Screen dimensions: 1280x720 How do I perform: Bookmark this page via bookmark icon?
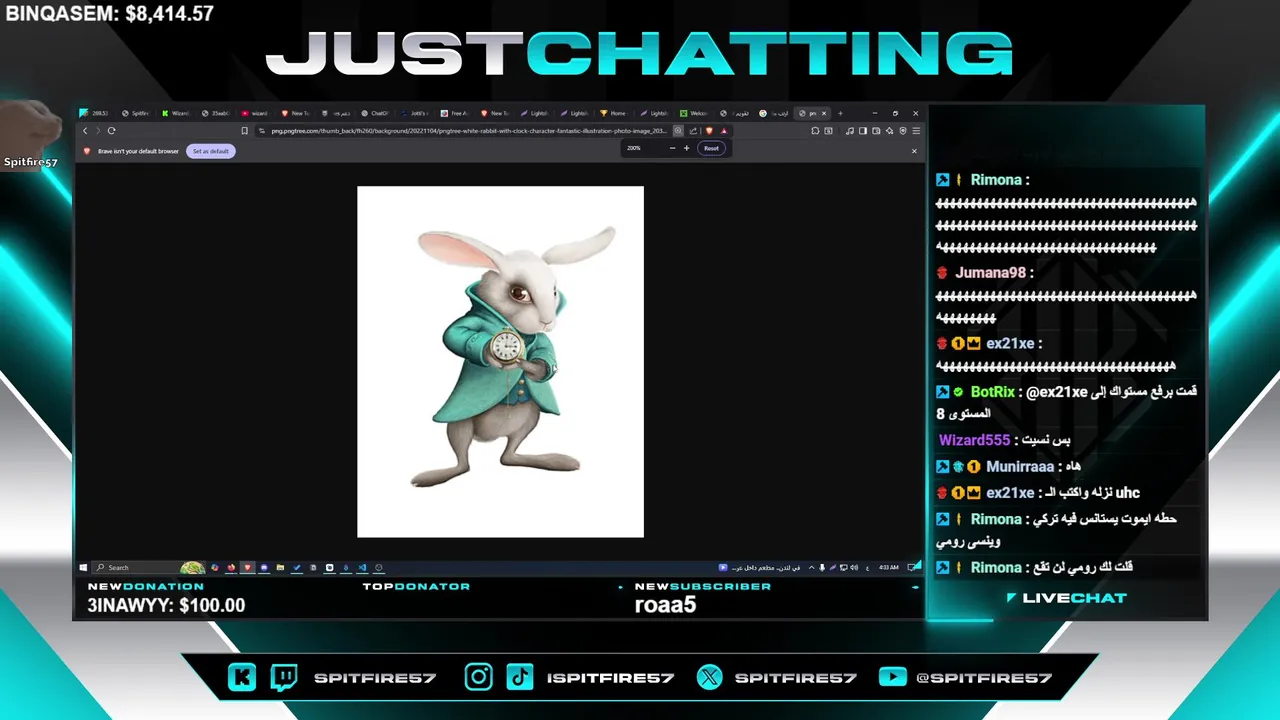point(245,131)
